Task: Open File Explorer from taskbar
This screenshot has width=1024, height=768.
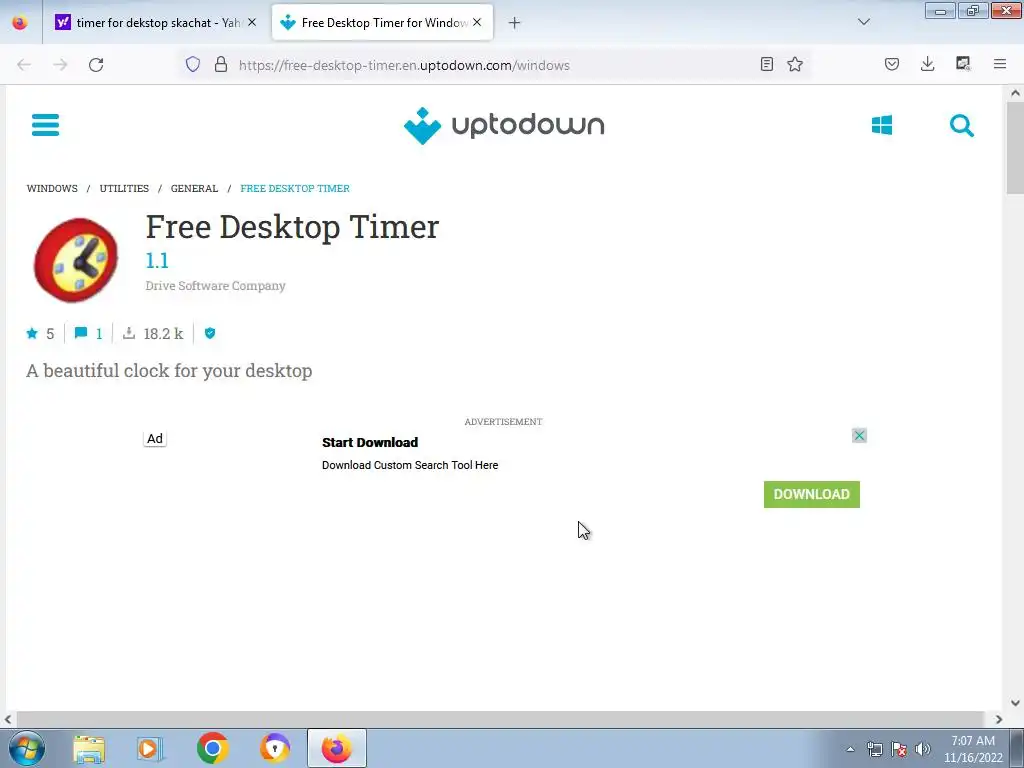Action: click(x=89, y=749)
